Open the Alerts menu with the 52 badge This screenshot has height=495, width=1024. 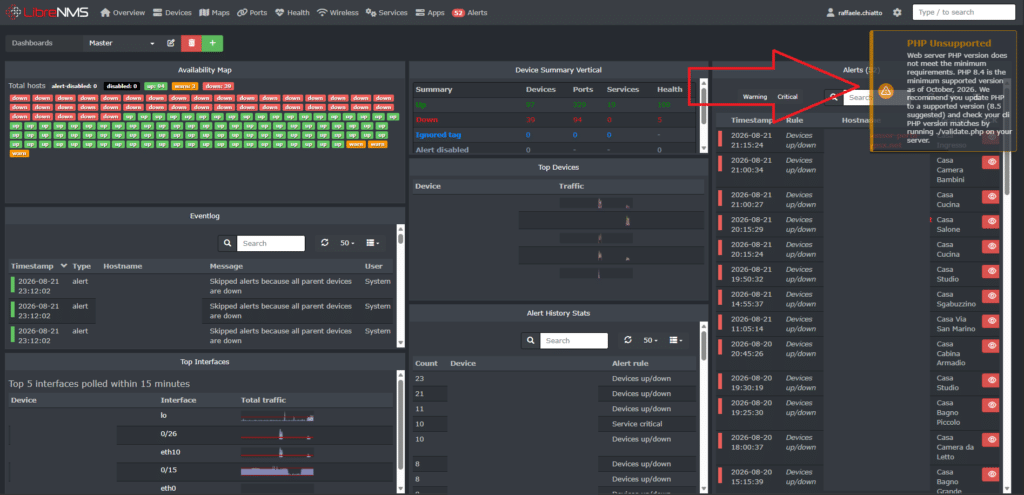470,12
